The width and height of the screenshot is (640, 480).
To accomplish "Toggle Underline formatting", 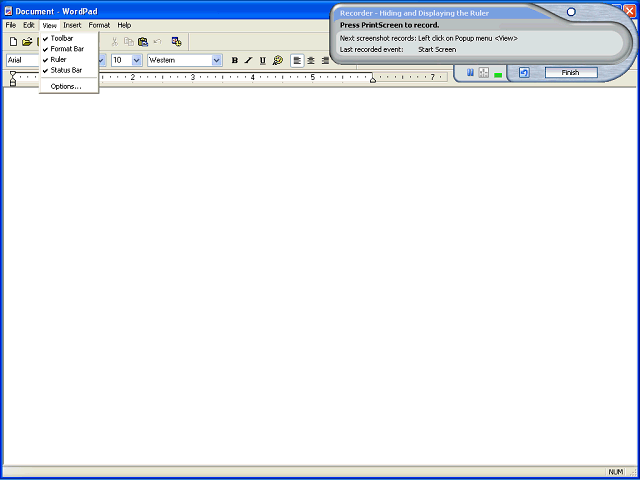I will 262,60.
